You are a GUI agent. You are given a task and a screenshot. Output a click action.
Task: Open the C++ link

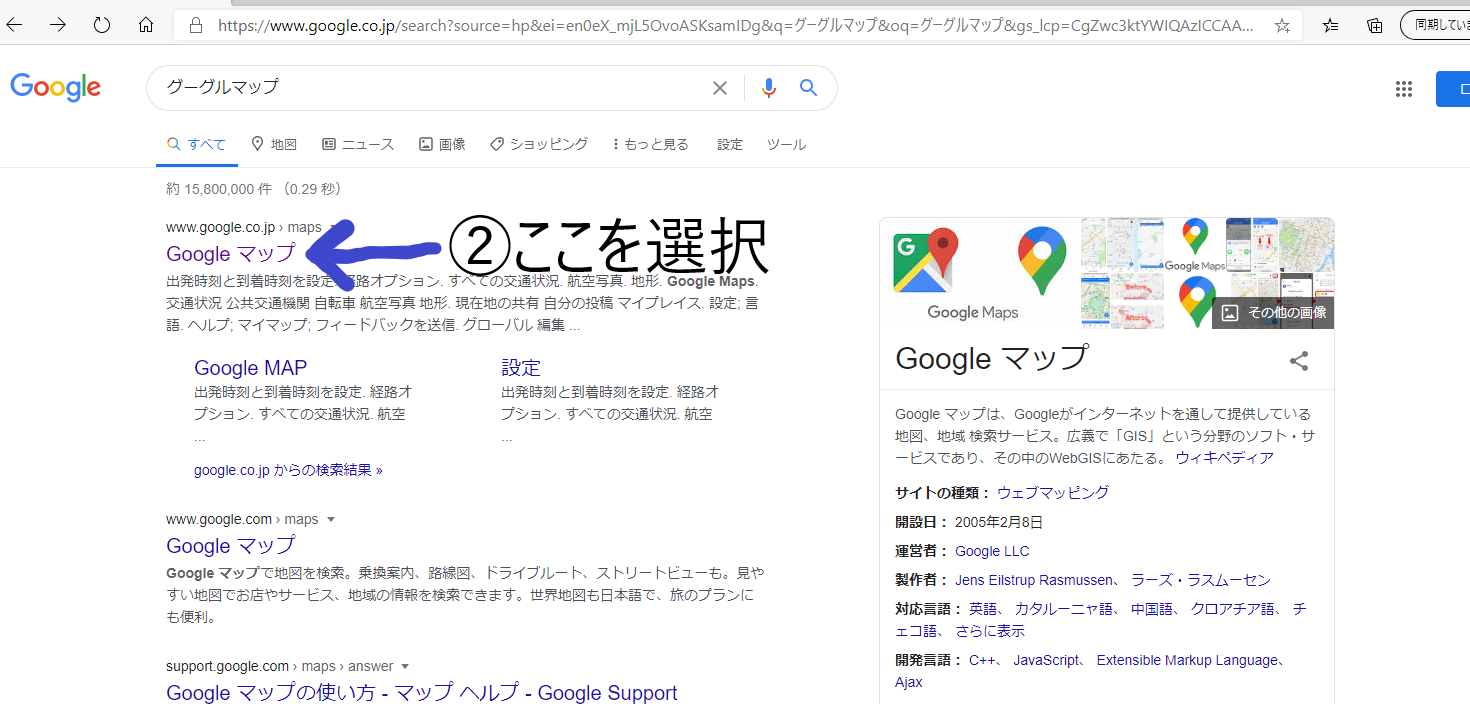[982, 661]
